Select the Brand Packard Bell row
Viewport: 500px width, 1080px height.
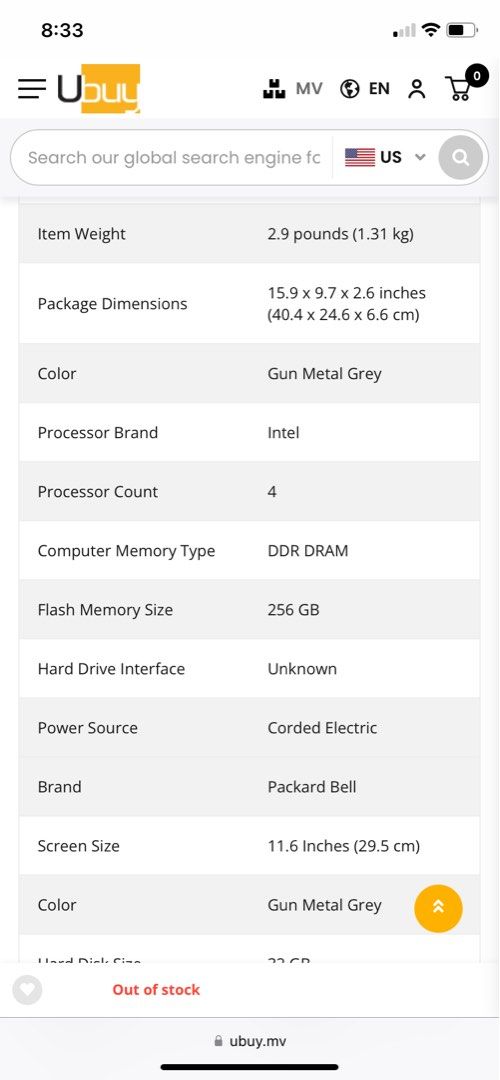[249, 787]
